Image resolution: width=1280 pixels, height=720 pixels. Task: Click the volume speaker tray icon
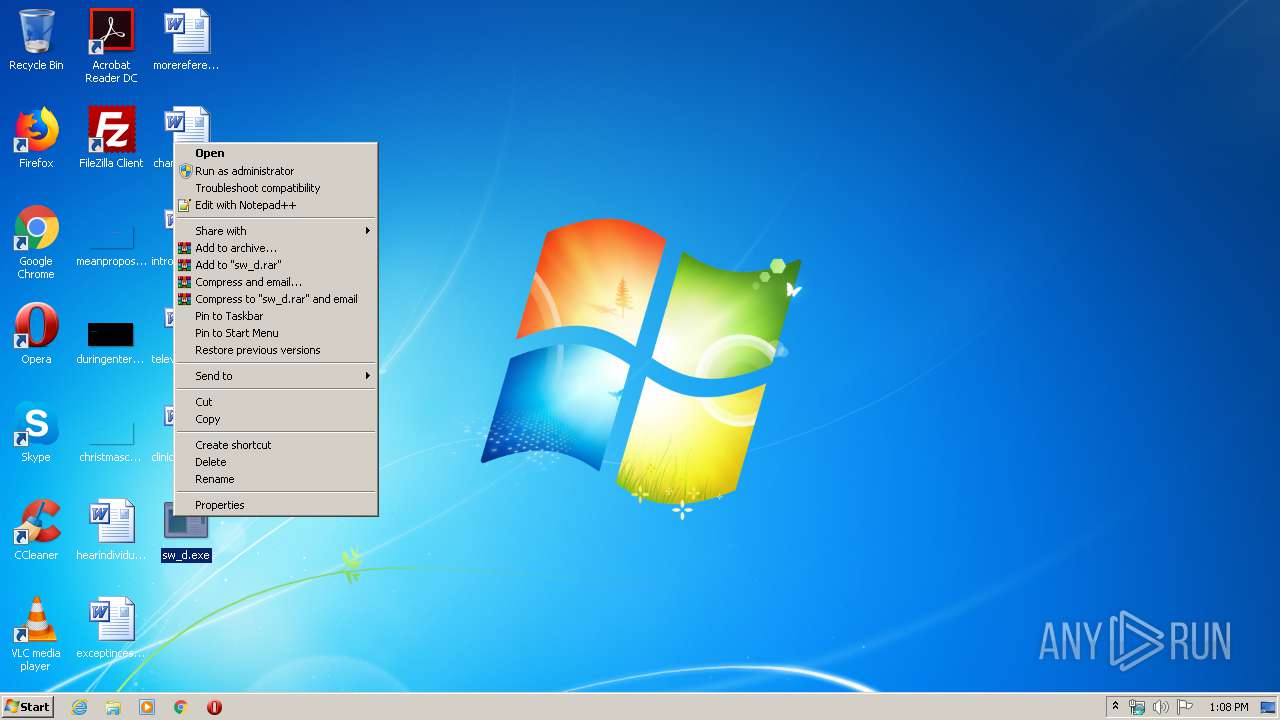[1161, 707]
